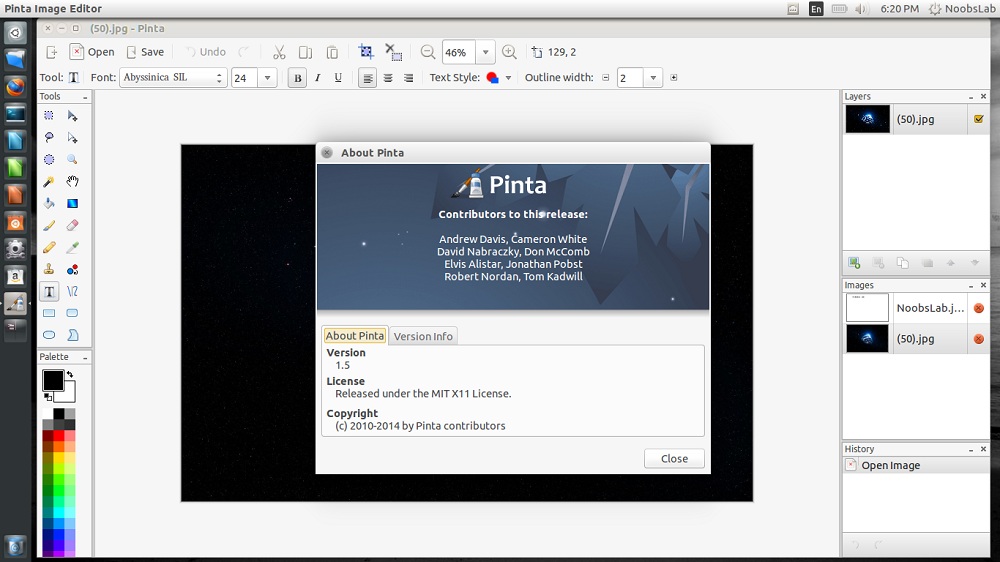Add new layer in Layers panel
Image resolution: width=1000 pixels, height=562 pixels.
(x=854, y=263)
